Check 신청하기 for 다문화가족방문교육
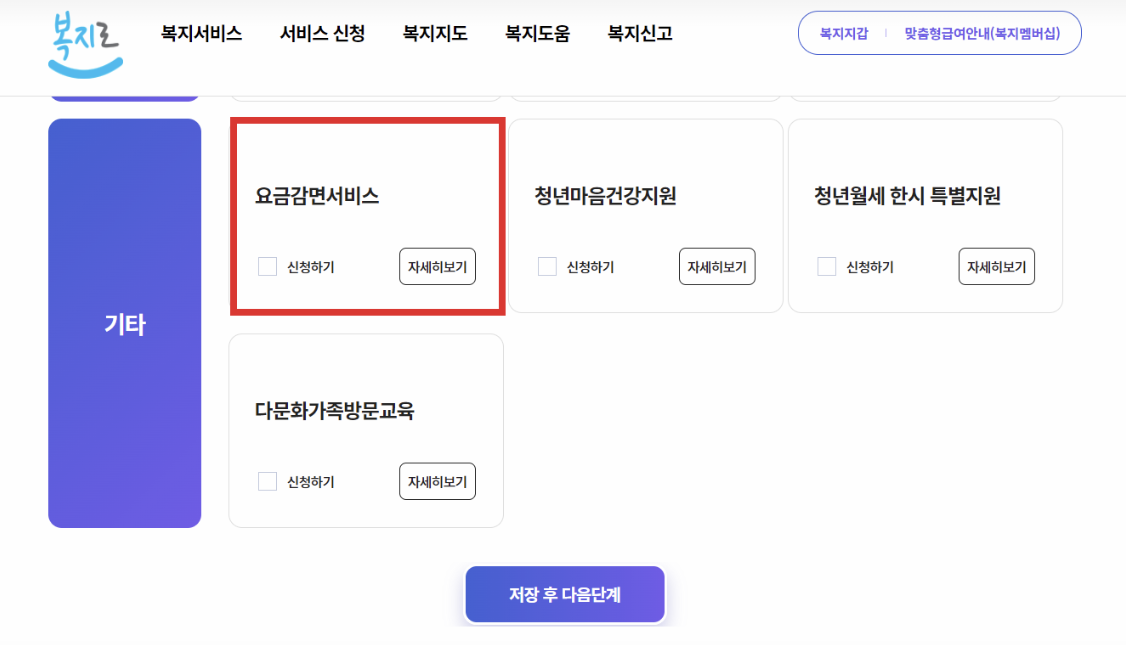This screenshot has height=645, width=1126. (x=267, y=481)
